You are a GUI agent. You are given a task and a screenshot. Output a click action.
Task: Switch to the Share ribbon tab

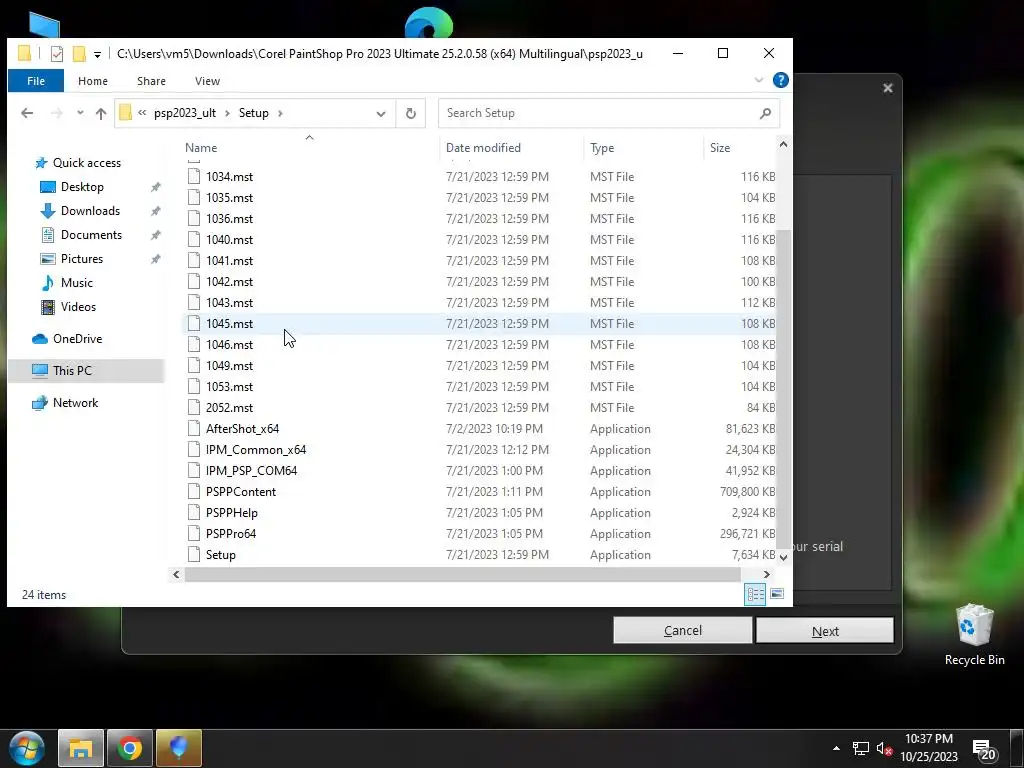point(151,81)
